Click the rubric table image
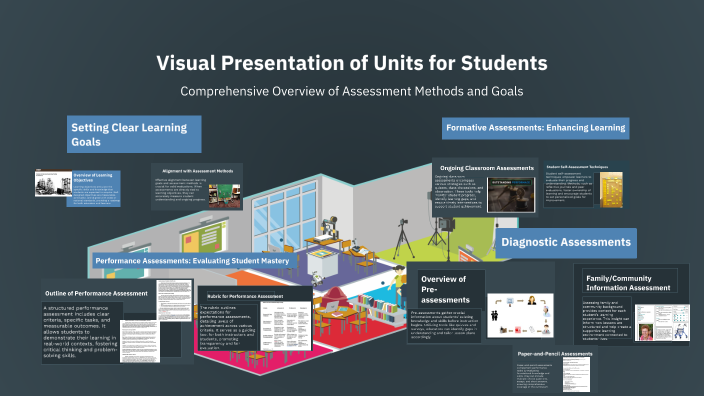The width and height of the screenshot is (704, 396). (x=286, y=326)
